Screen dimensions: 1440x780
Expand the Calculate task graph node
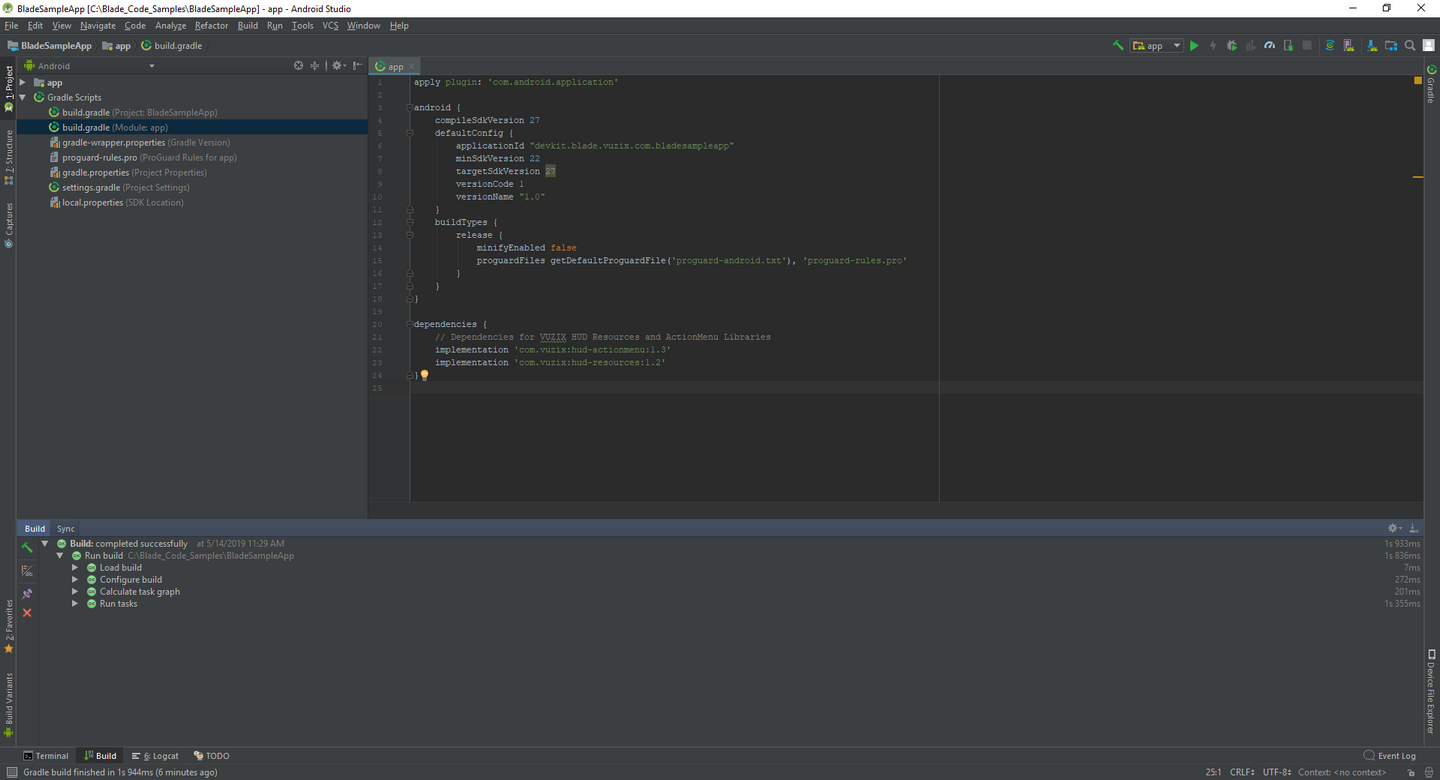pyautogui.click(x=75, y=592)
